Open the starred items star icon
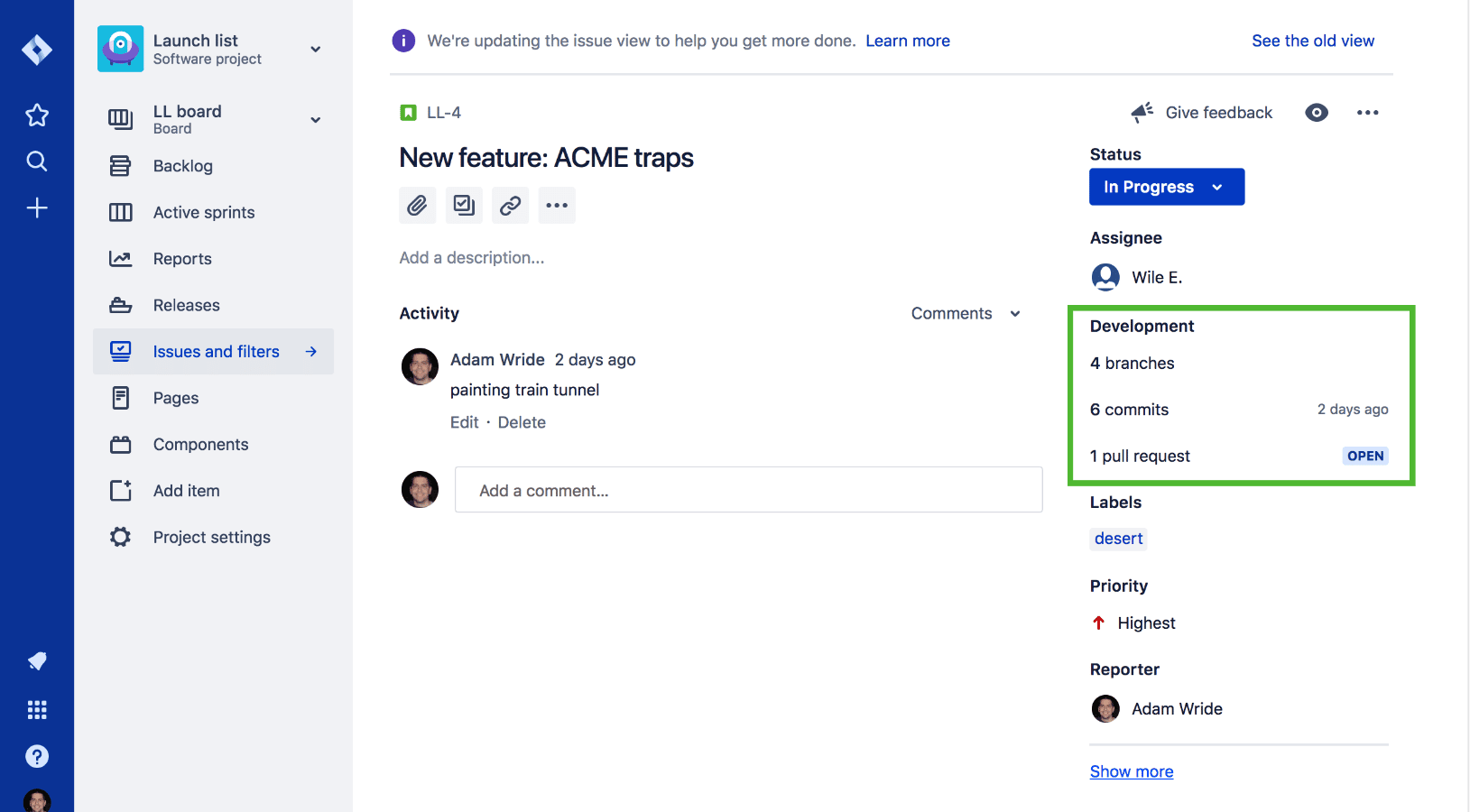 click(37, 115)
